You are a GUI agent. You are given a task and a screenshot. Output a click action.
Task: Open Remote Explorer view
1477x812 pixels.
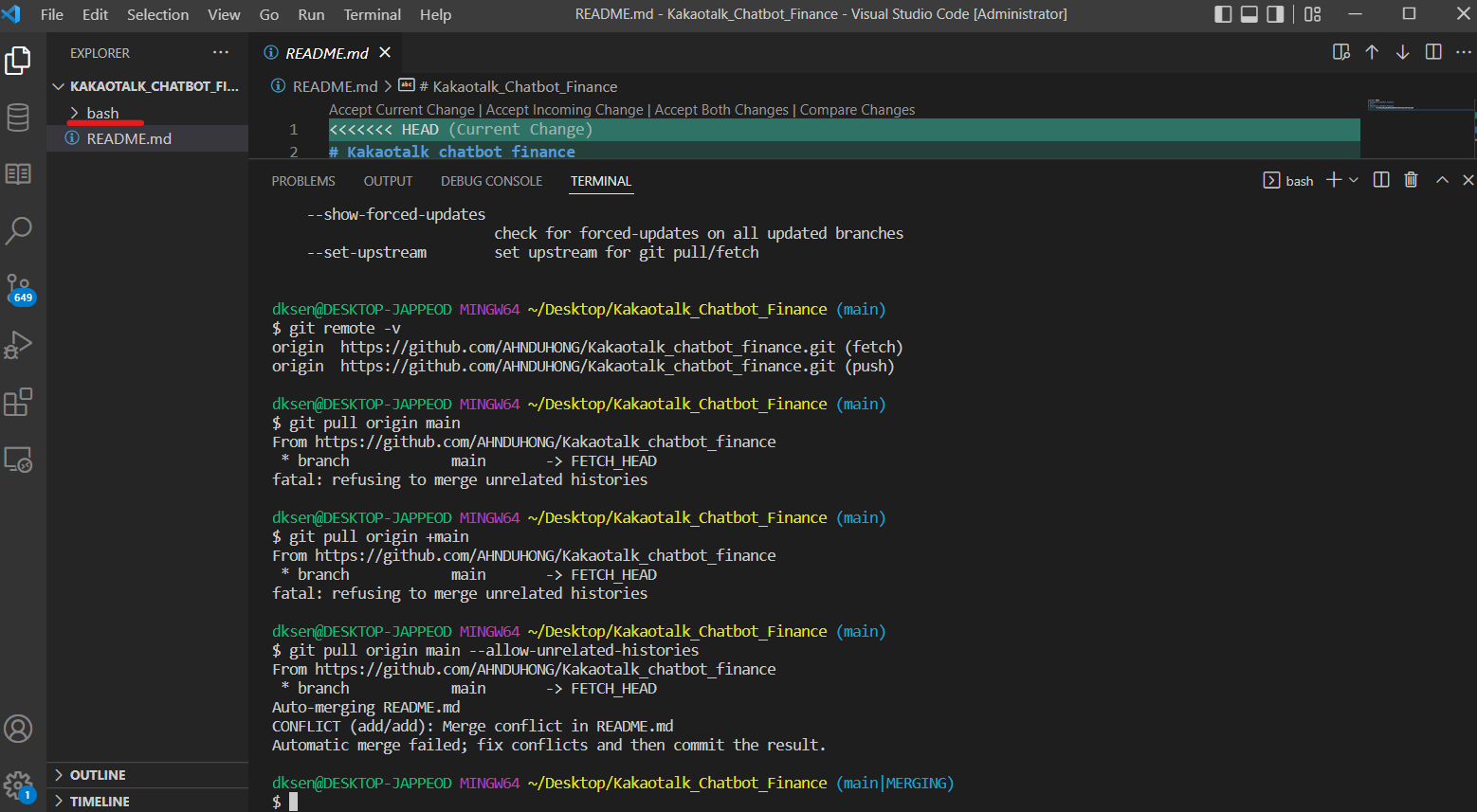[18, 460]
